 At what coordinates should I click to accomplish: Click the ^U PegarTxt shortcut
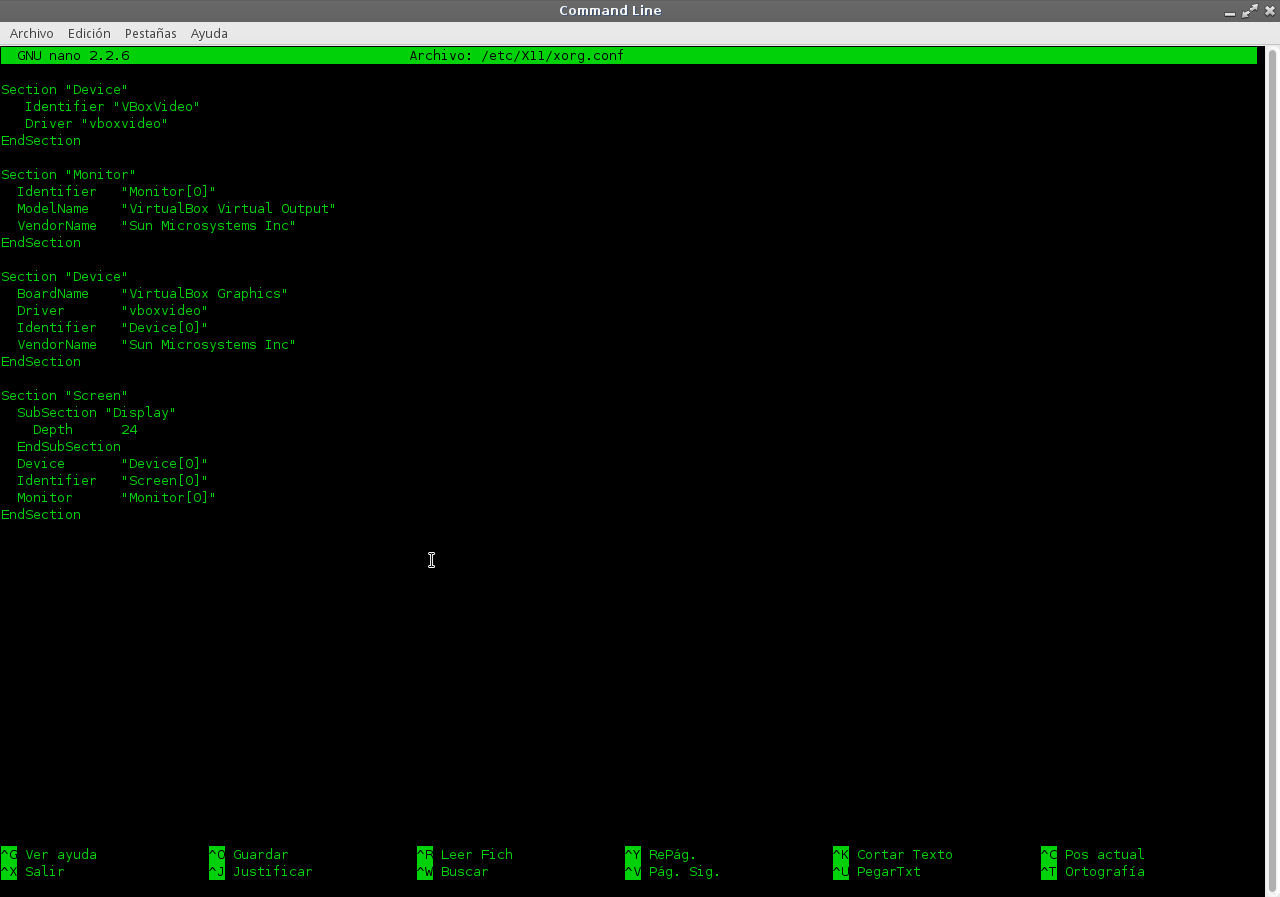(x=877, y=871)
